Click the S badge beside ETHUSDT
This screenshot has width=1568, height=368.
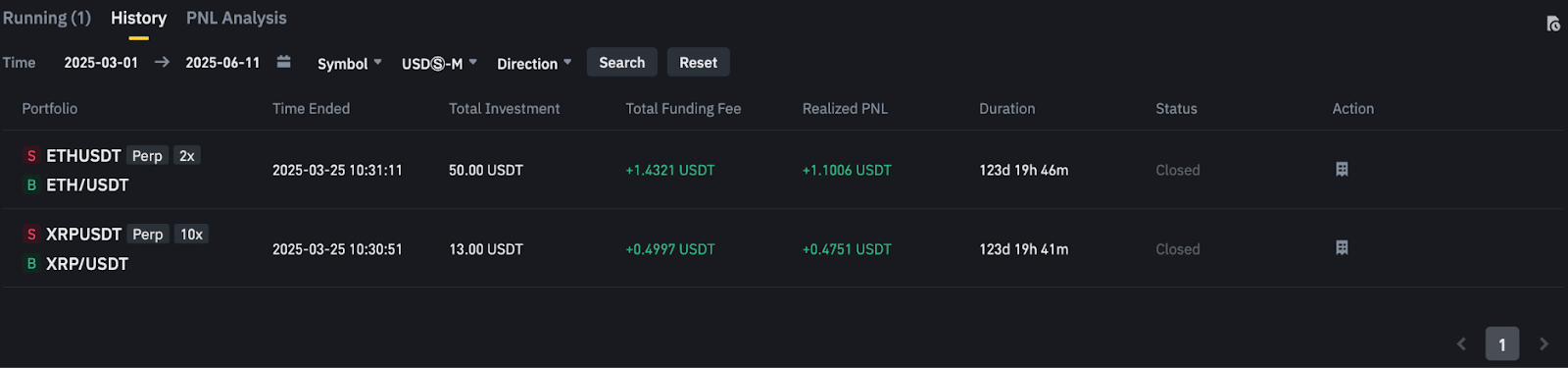[x=31, y=156]
